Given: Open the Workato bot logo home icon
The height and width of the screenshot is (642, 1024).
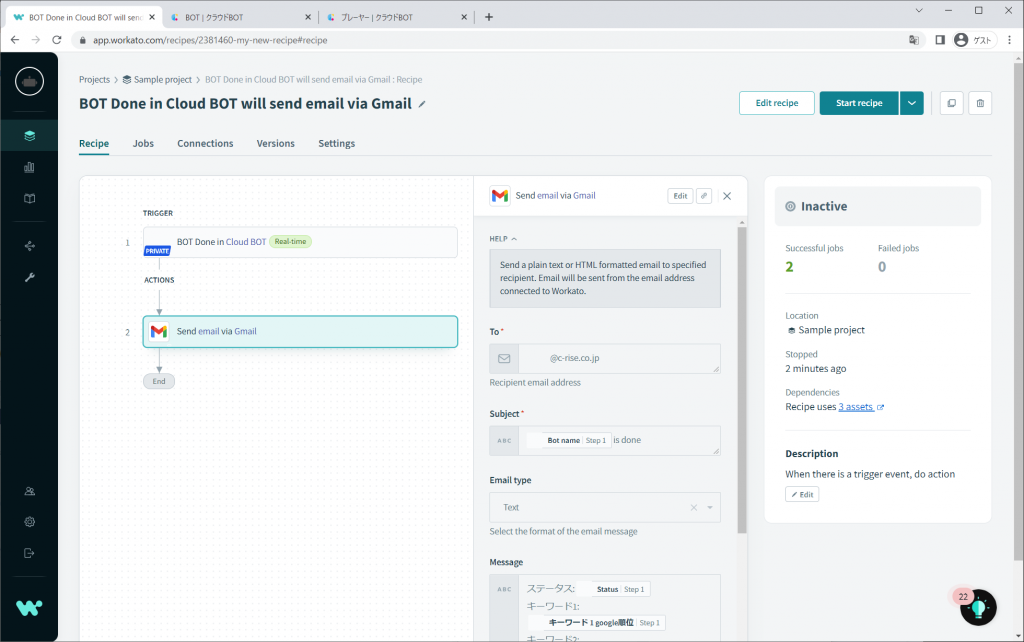Looking at the screenshot, I should point(29,82).
